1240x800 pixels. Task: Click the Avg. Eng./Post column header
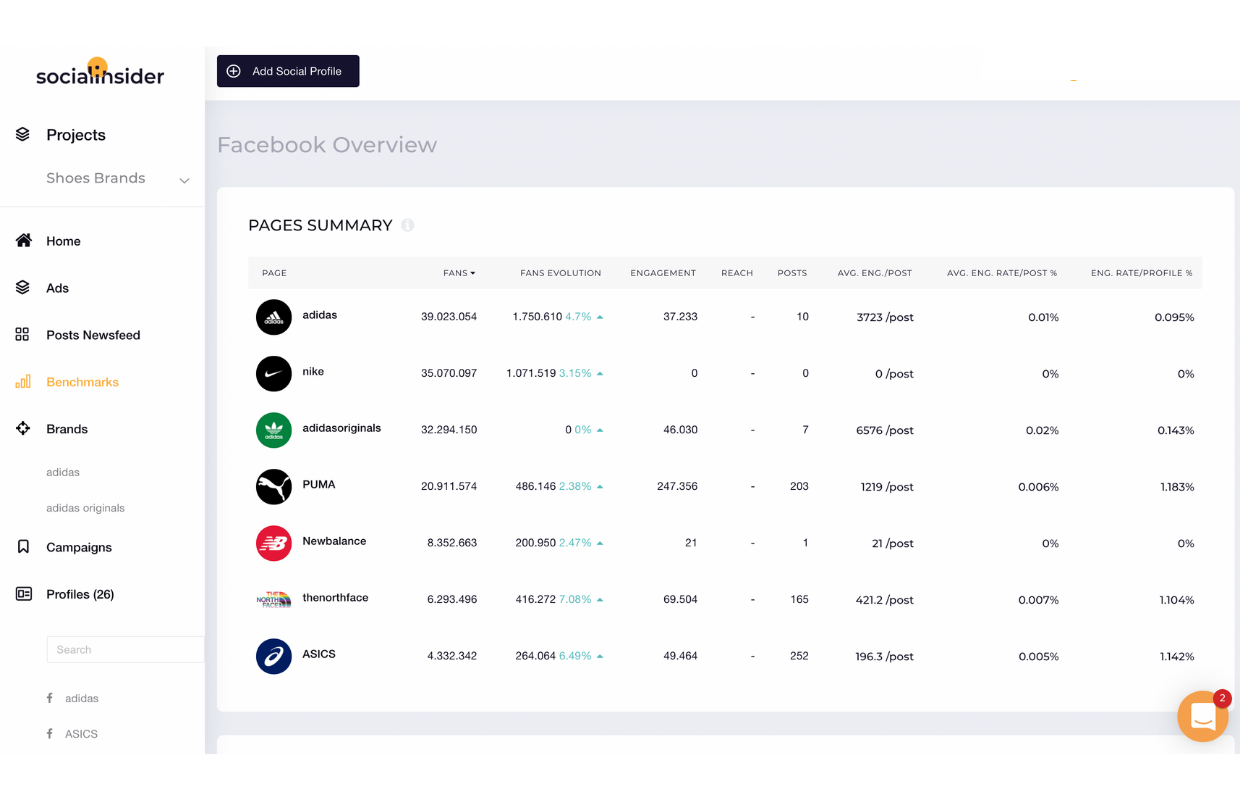(x=875, y=273)
